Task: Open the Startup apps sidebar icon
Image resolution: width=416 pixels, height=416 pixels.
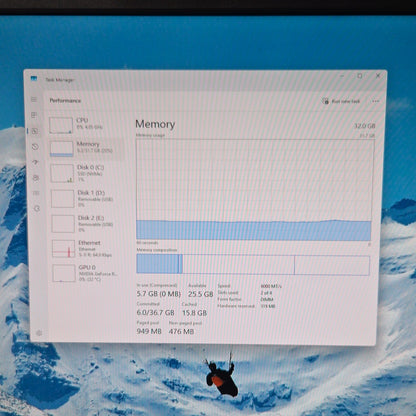Action: point(35,162)
